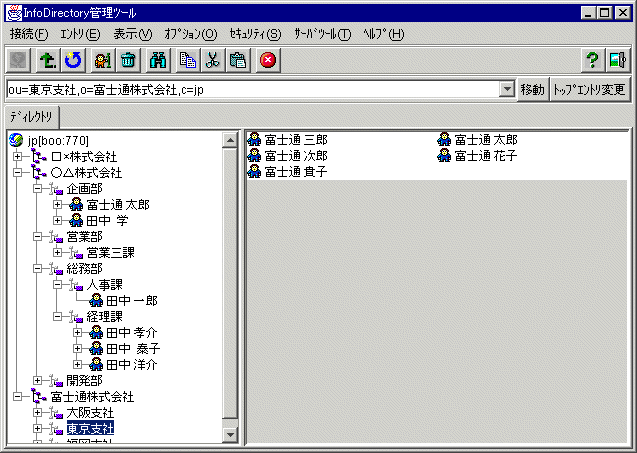Open the 表示(V) menu

tap(133, 34)
